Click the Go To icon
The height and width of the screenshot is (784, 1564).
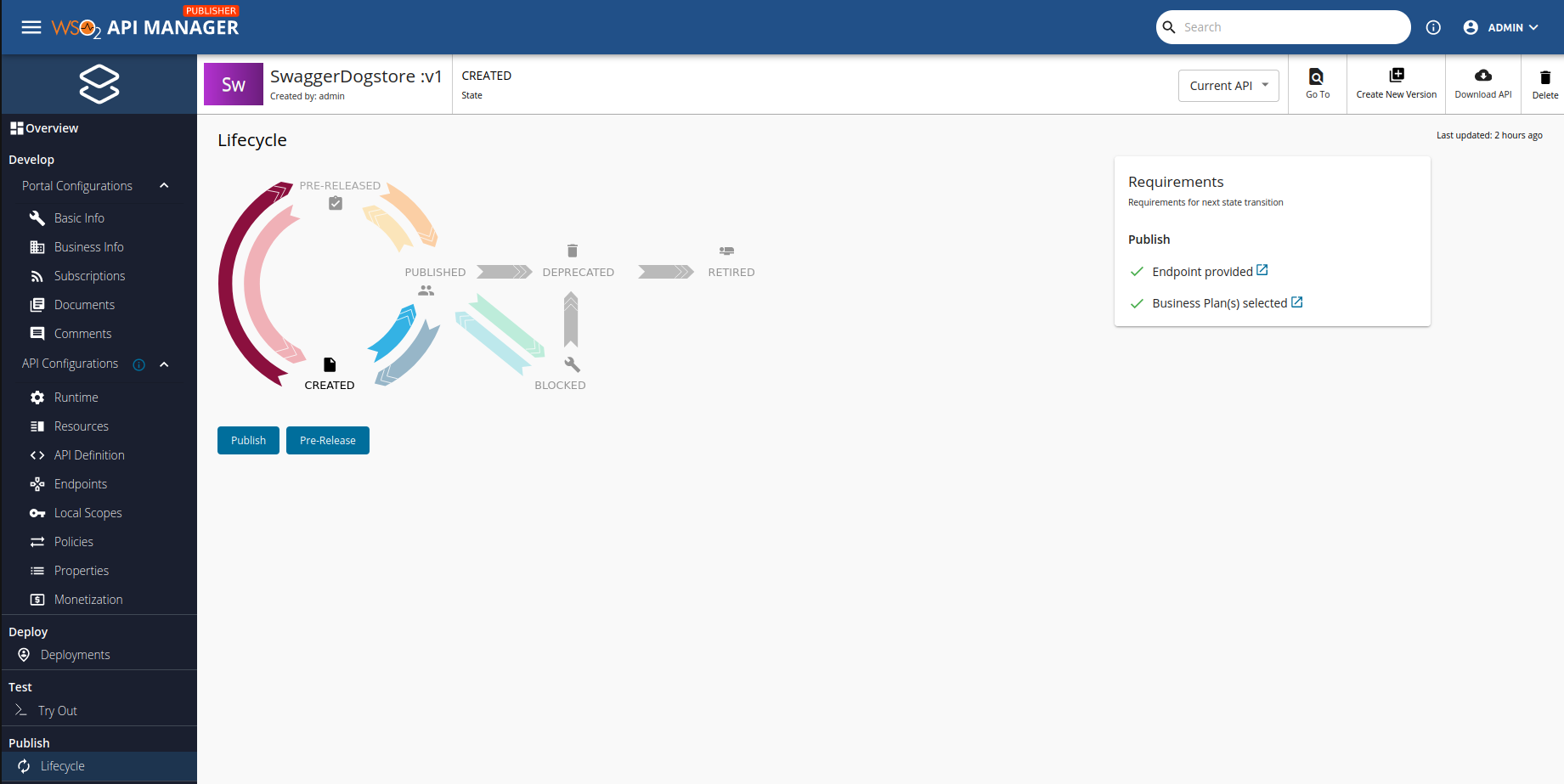tap(1316, 76)
